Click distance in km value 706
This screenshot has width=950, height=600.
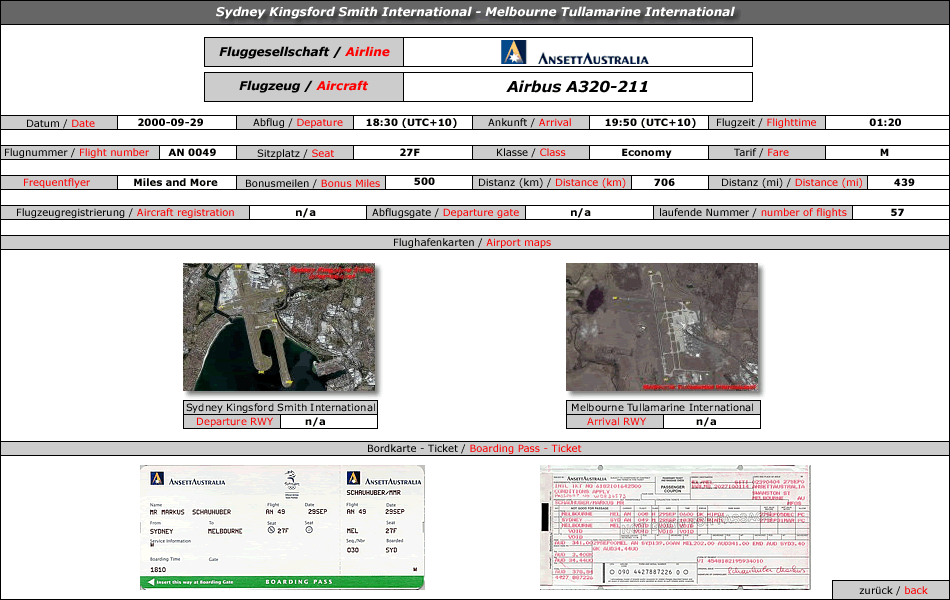click(664, 182)
